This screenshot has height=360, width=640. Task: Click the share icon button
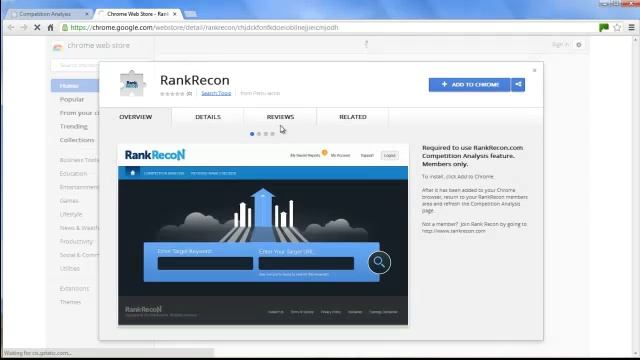pyautogui.click(x=518, y=84)
